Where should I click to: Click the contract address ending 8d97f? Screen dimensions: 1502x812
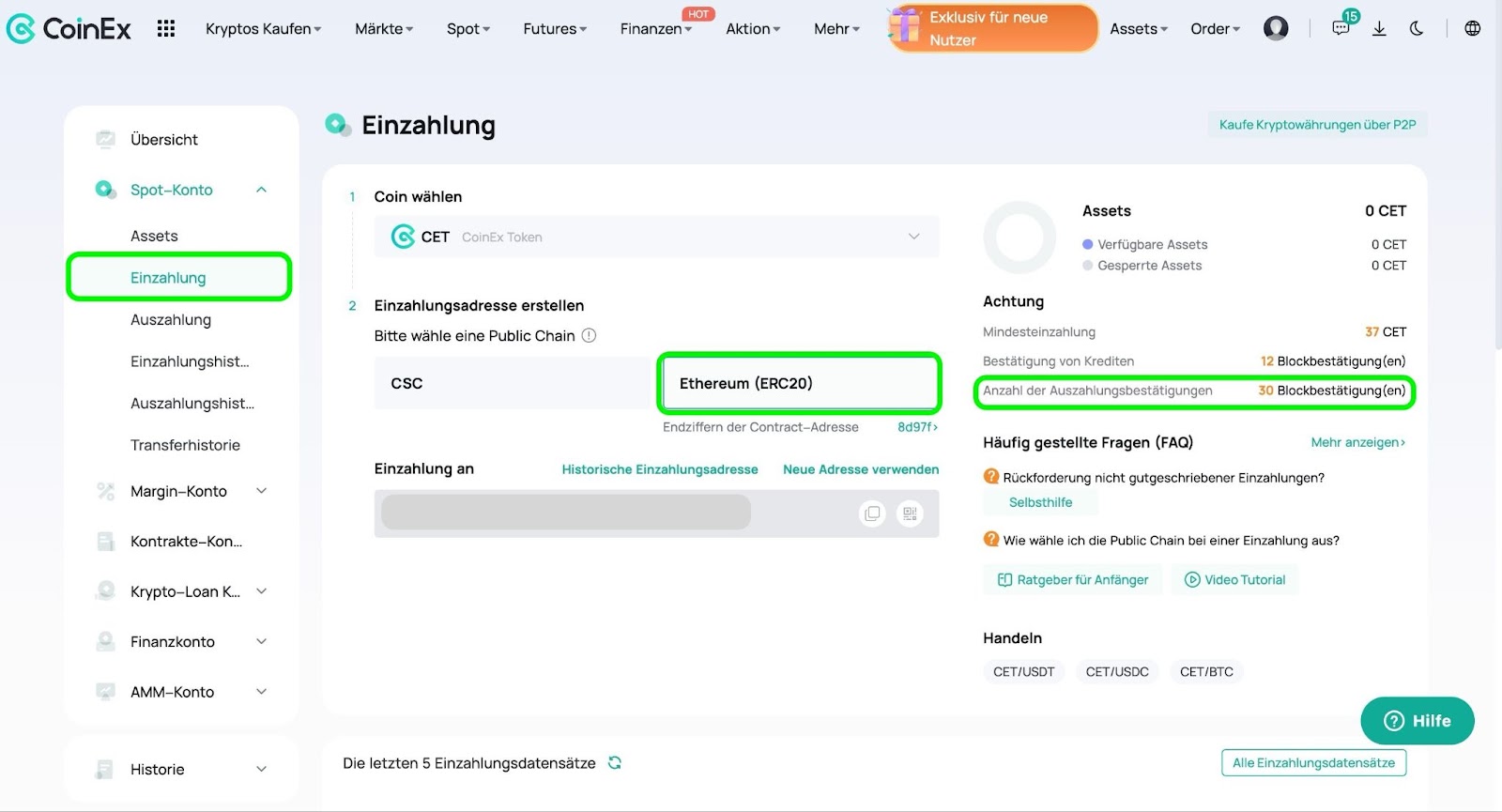click(x=917, y=427)
